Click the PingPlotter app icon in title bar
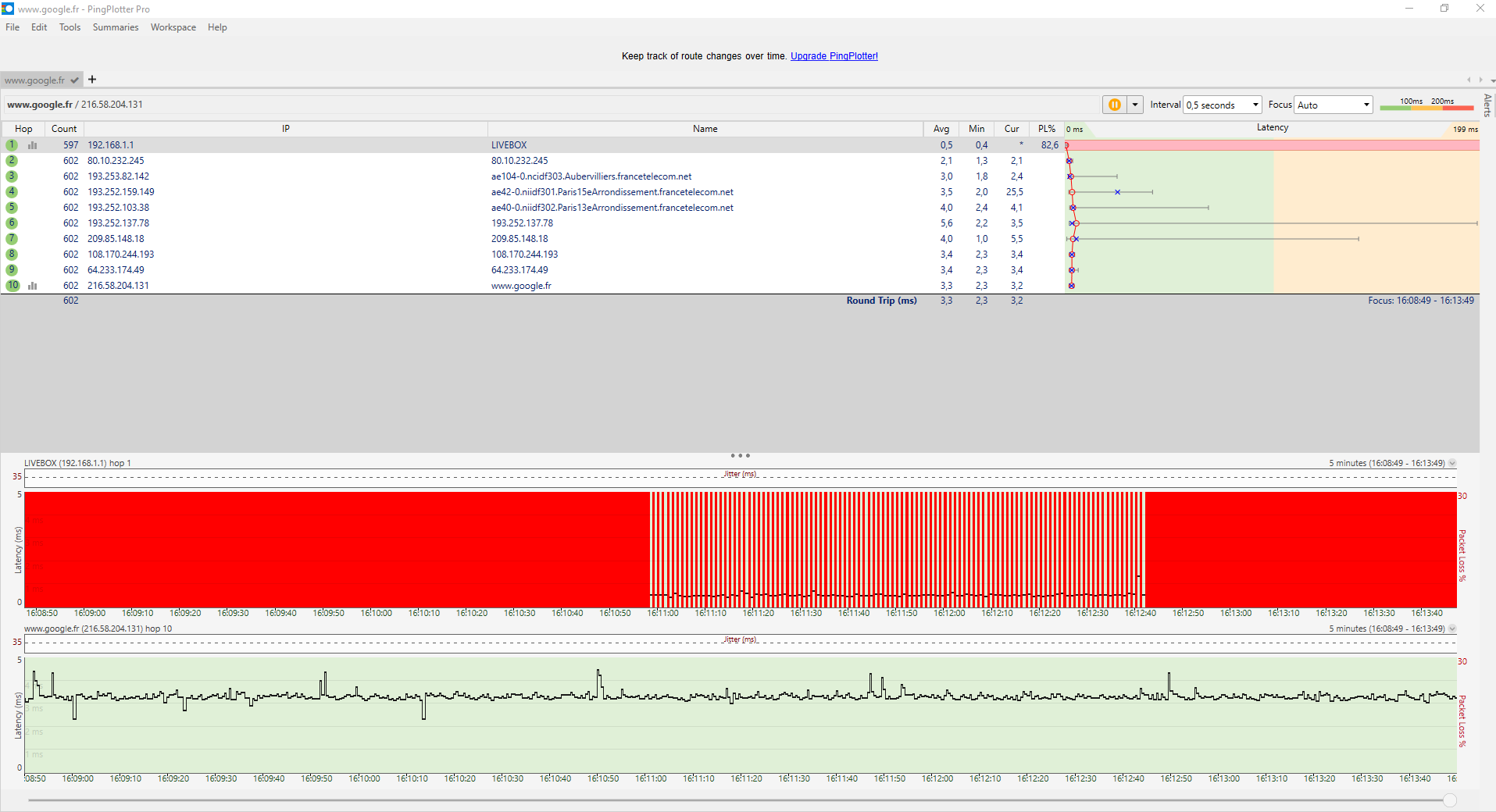This screenshot has height=812, width=1496. [8, 9]
